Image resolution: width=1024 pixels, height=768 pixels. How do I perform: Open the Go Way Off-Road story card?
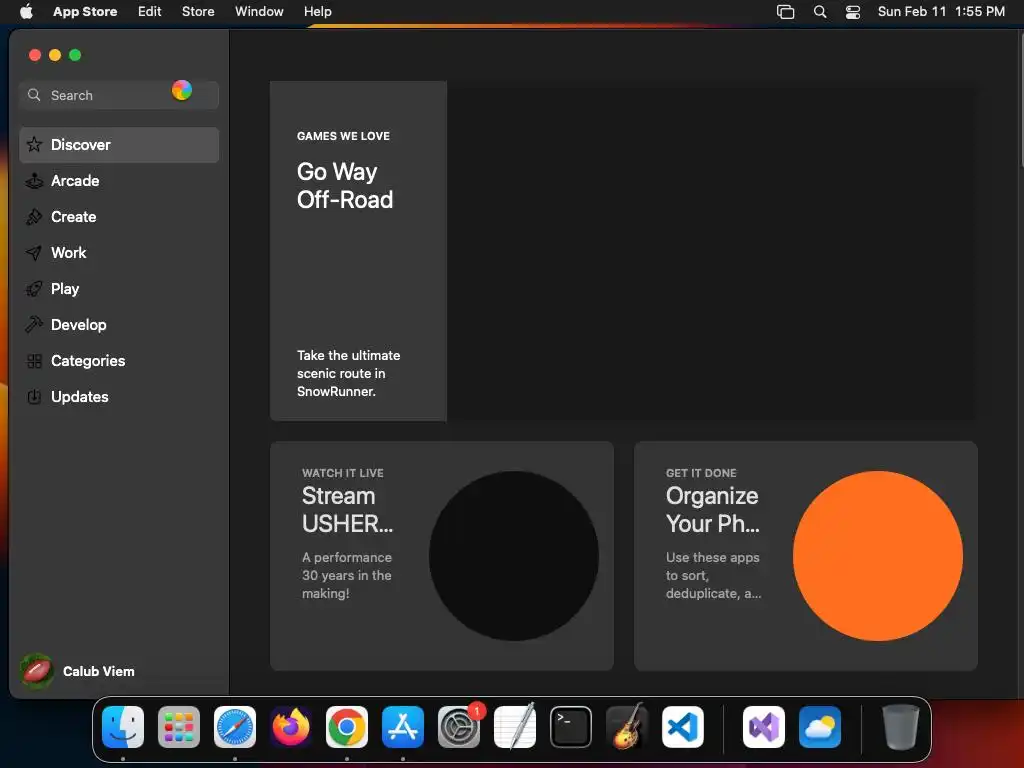pyautogui.click(x=624, y=251)
